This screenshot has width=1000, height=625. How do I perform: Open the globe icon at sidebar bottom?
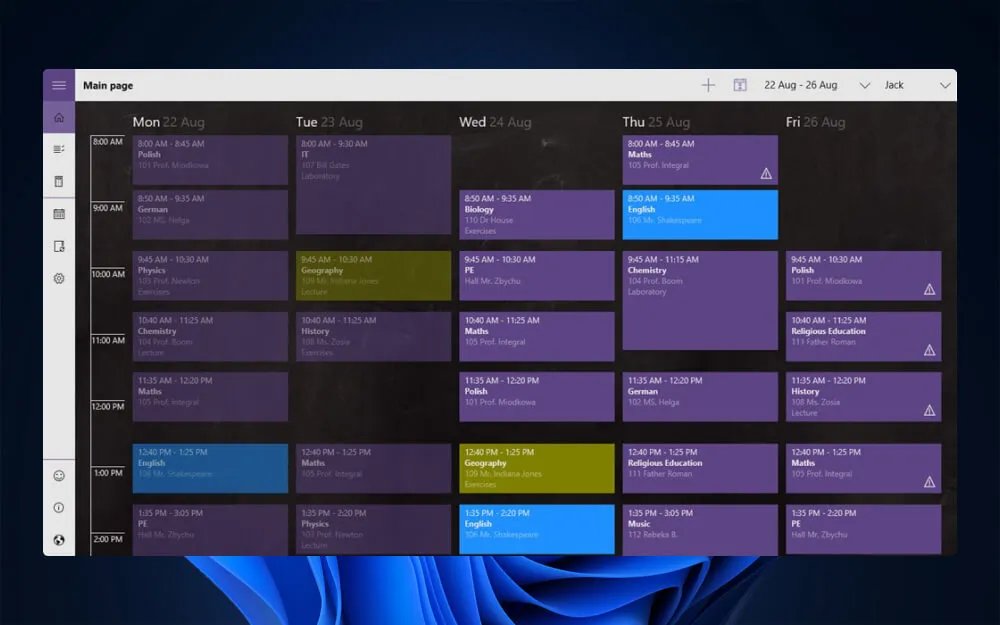59,540
